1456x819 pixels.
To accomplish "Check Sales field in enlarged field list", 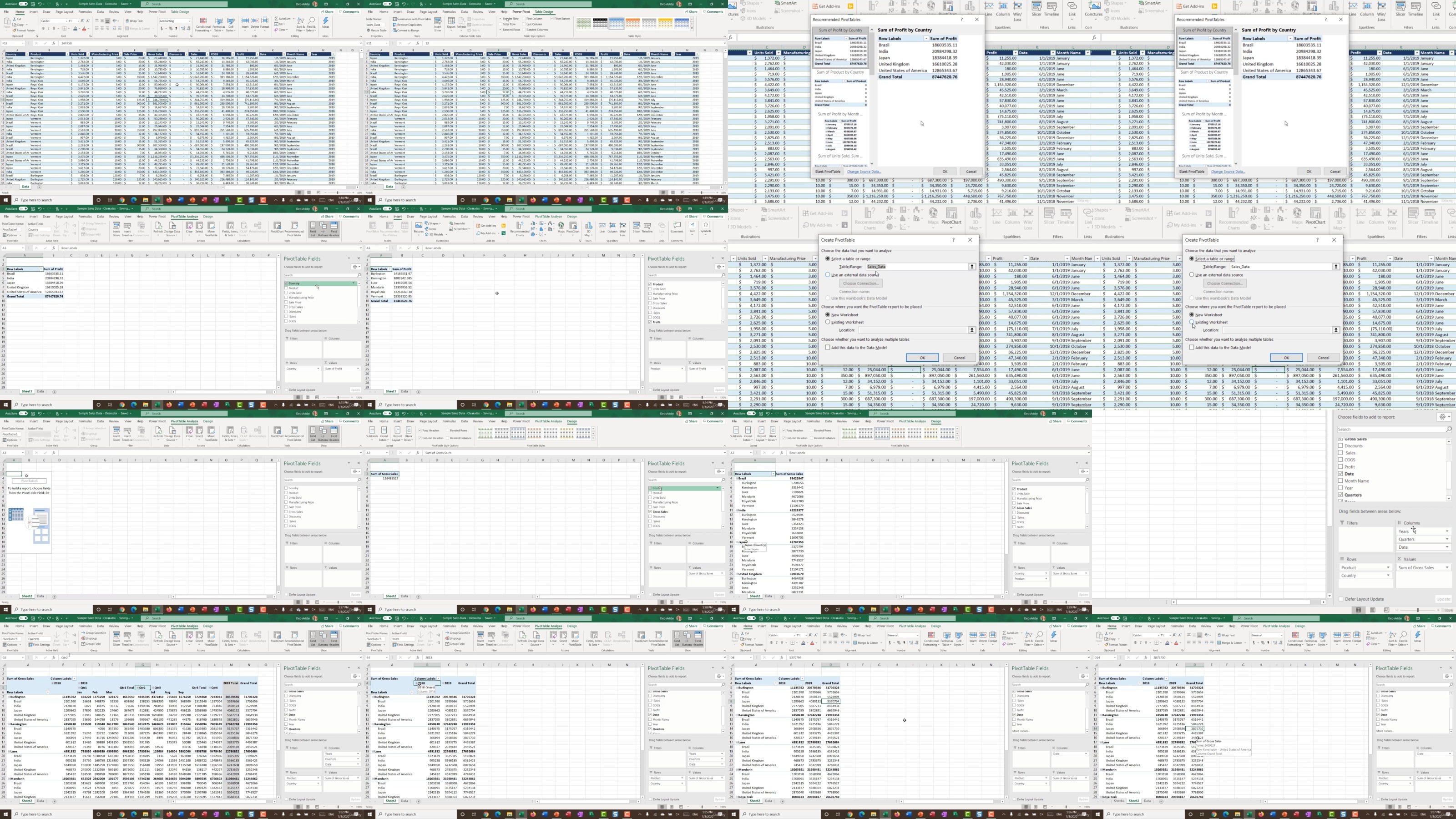I will coord(1340,453).
